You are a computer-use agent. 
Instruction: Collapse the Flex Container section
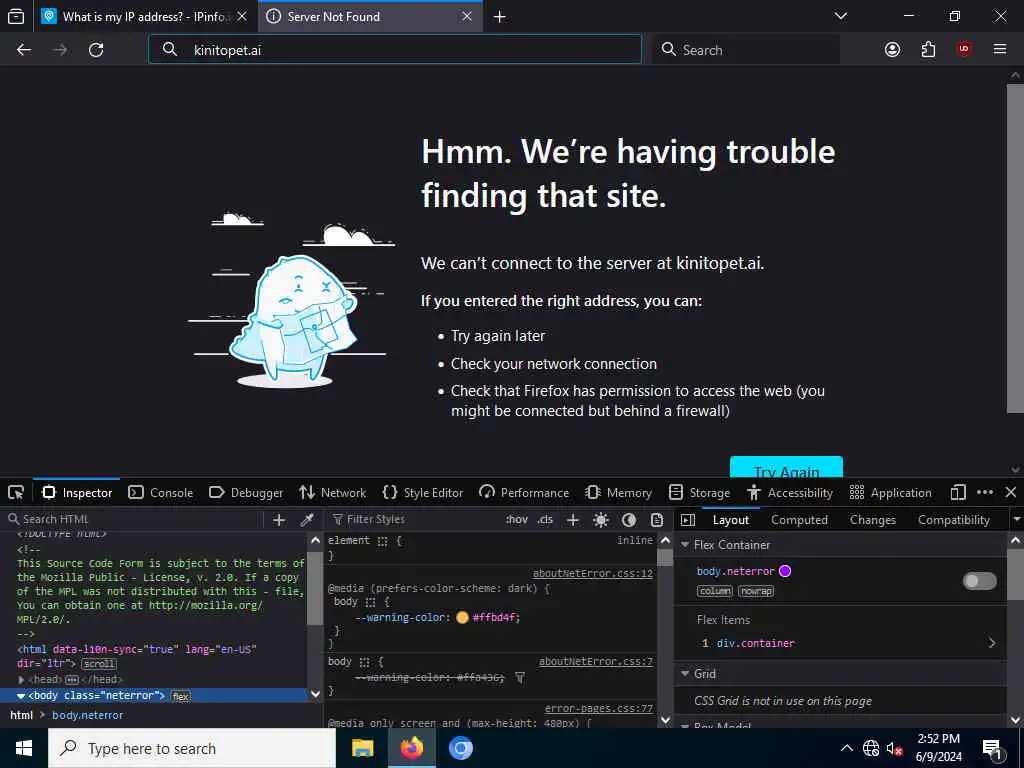point(685,545)
